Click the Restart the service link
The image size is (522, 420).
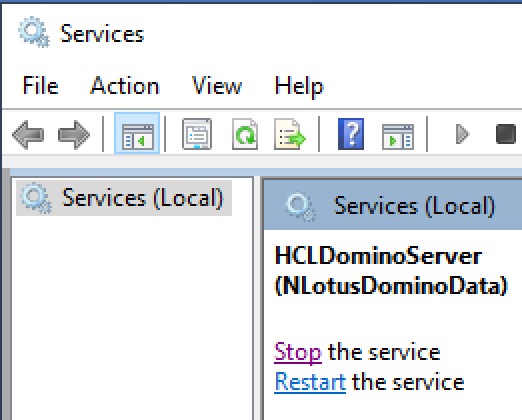[310, 382]
